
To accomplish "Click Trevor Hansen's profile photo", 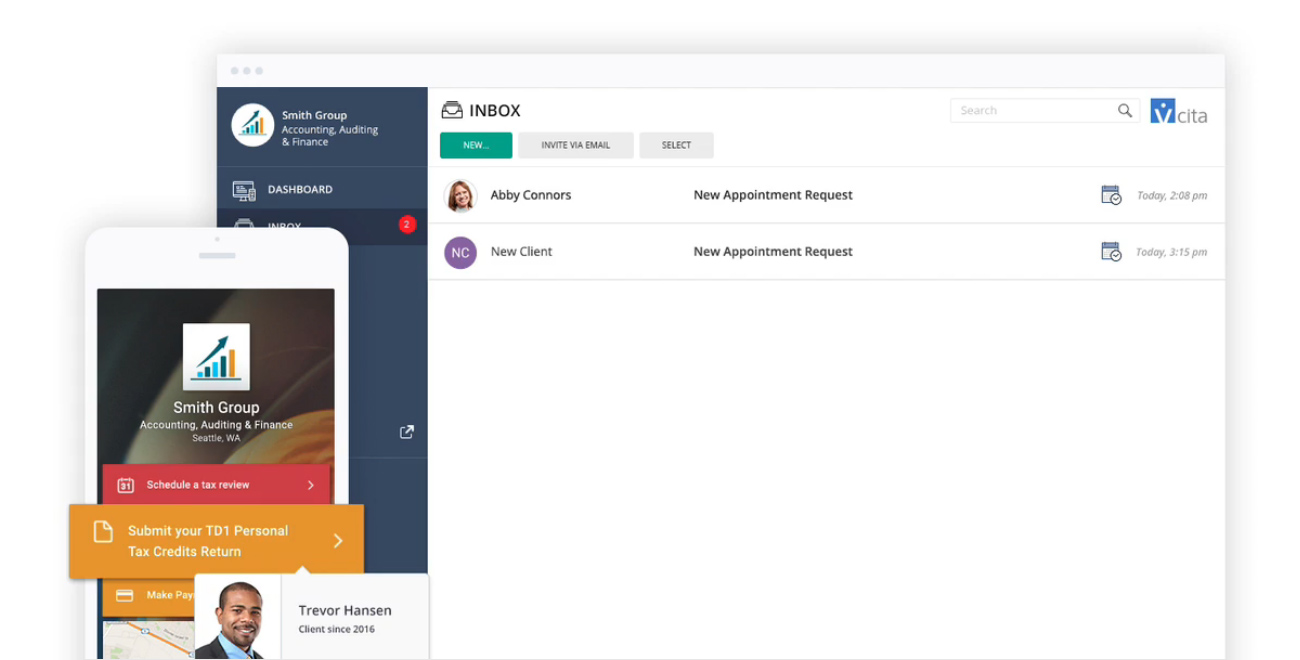I will point(237,617).
